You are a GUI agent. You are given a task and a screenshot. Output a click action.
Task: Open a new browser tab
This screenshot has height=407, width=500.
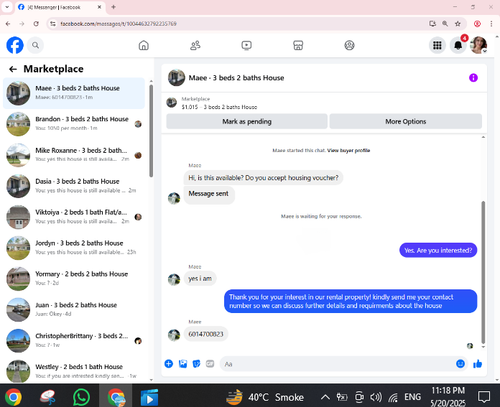coord(113,7)
